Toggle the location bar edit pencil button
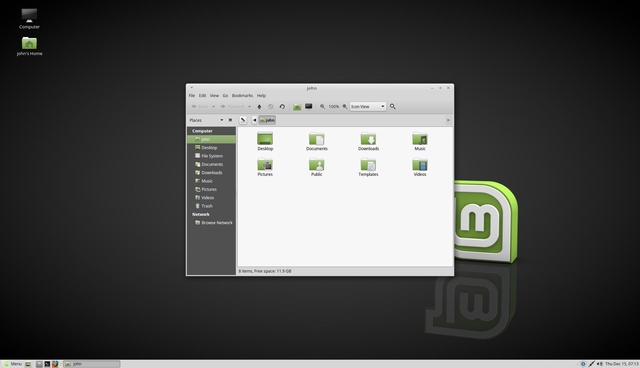640x368 pixels. (243, 120)
